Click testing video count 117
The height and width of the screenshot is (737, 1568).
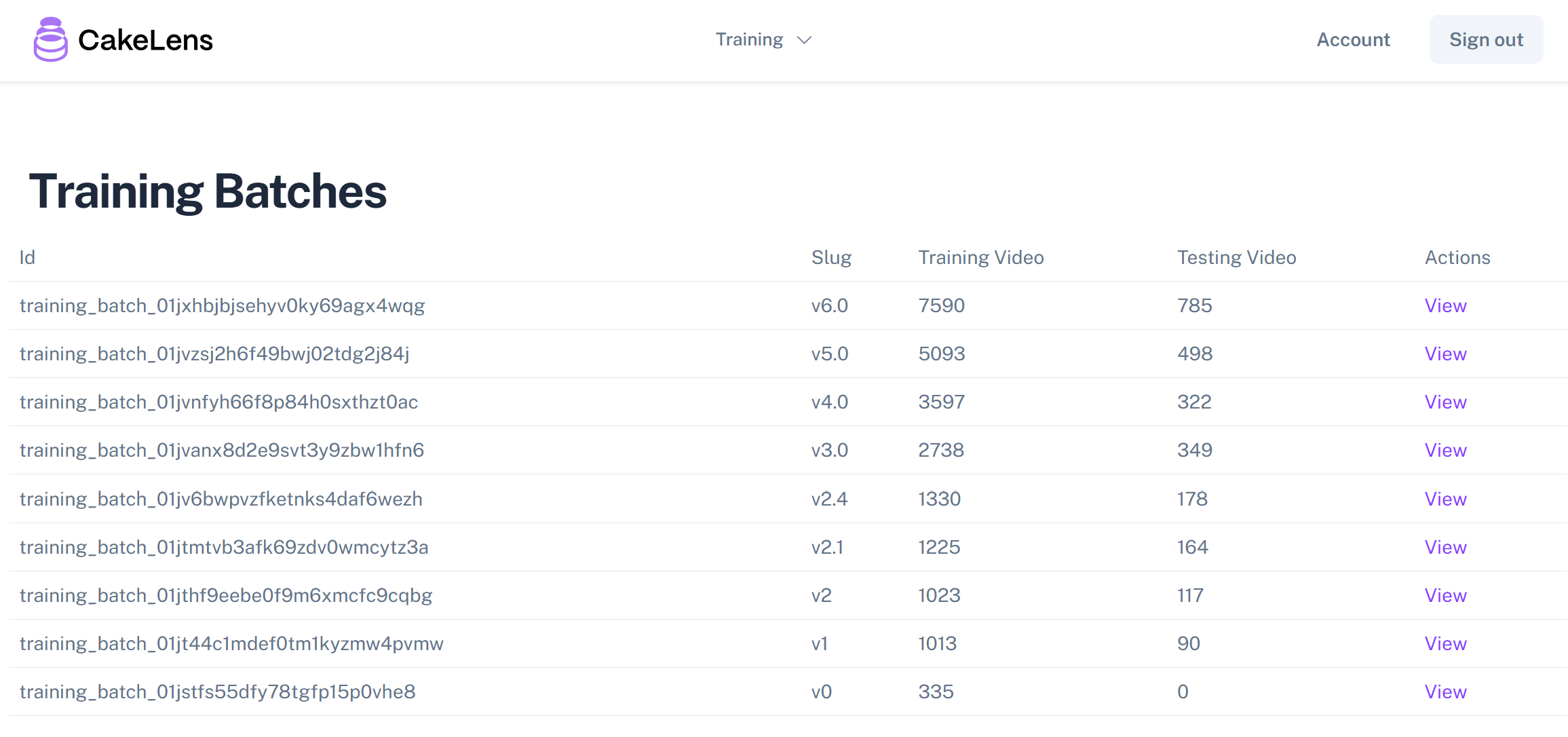(1190, 595)
